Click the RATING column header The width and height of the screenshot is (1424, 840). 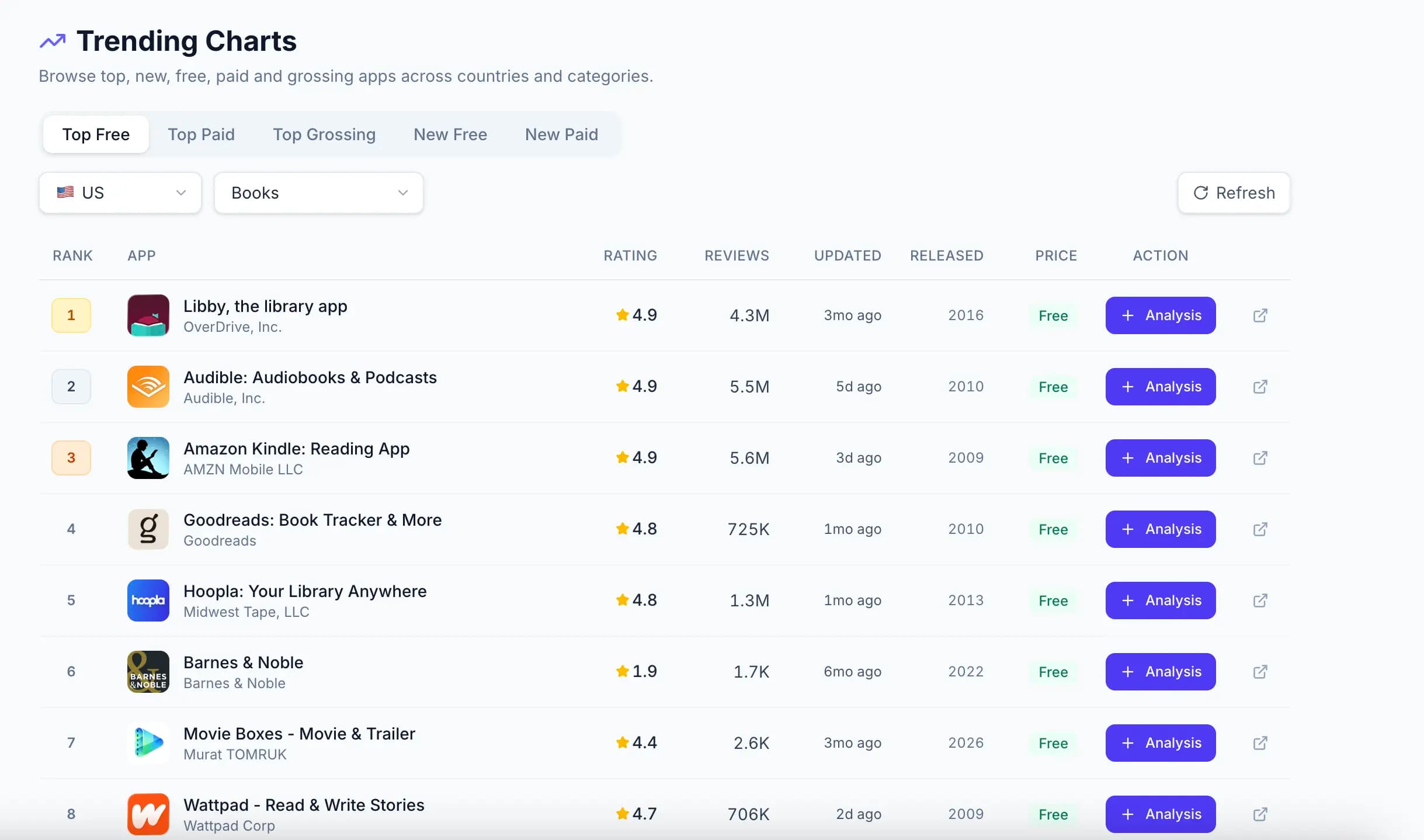630,256
